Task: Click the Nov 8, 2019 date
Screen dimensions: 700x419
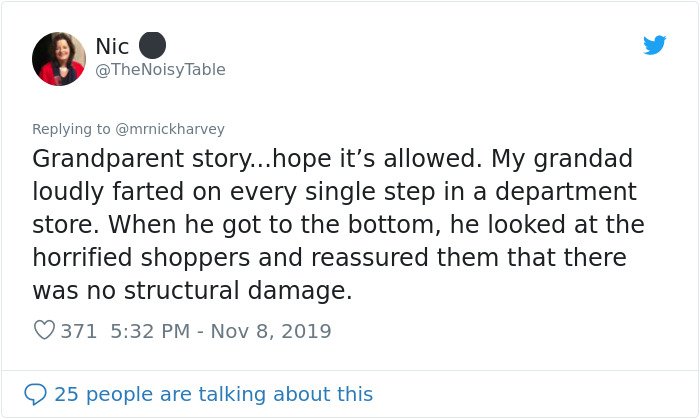Action: tap(271, 331)
